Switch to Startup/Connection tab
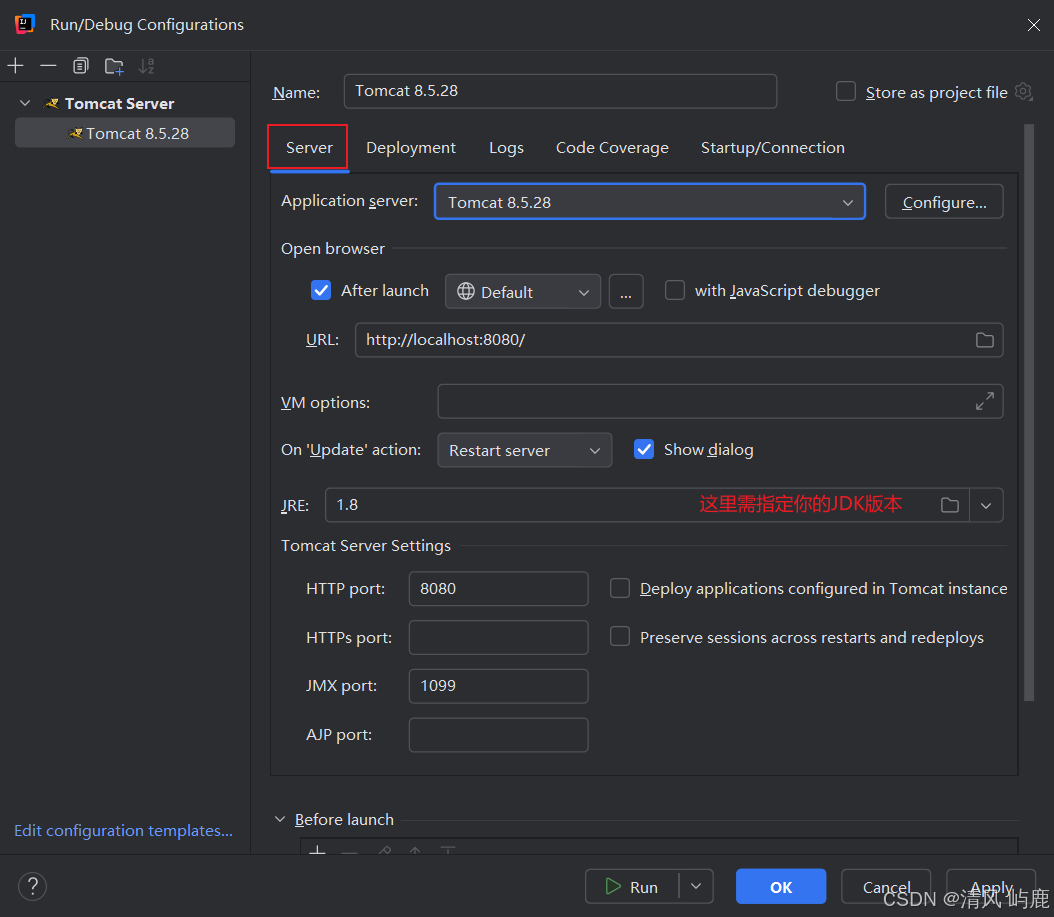 [773, 147]
